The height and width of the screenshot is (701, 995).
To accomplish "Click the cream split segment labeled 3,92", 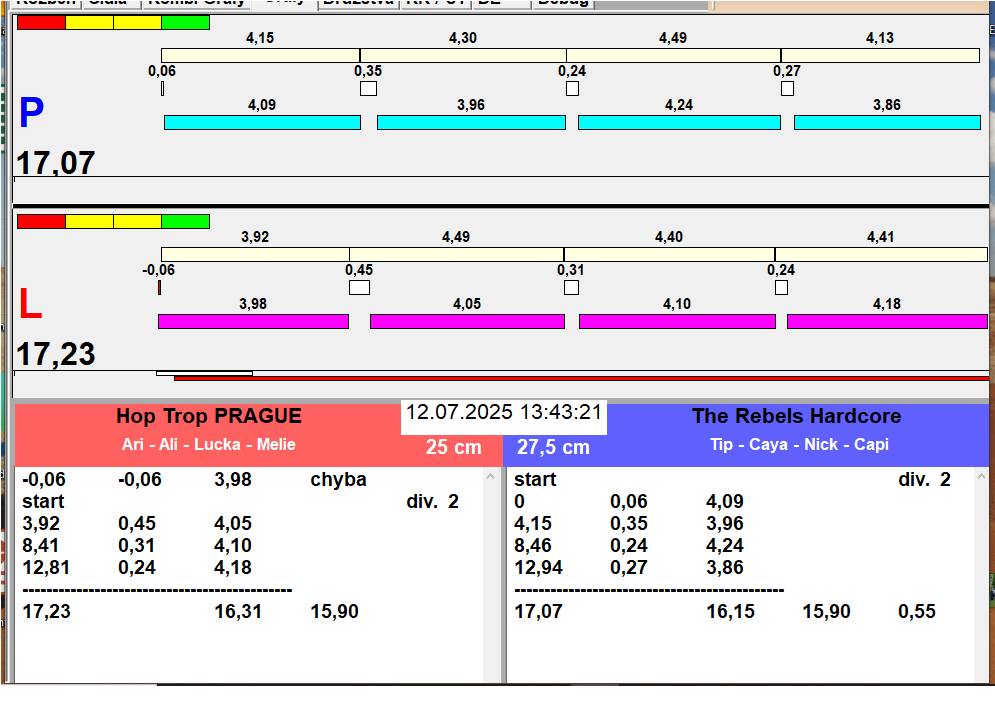I will (x=255, y=254).
